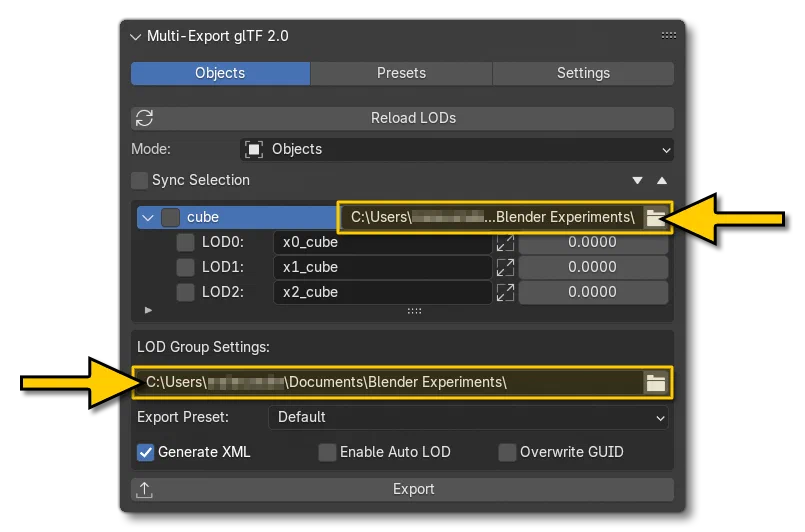Switch to the Objects tab
This screenshot has height=532, width=805.
[x=220, y=73]
